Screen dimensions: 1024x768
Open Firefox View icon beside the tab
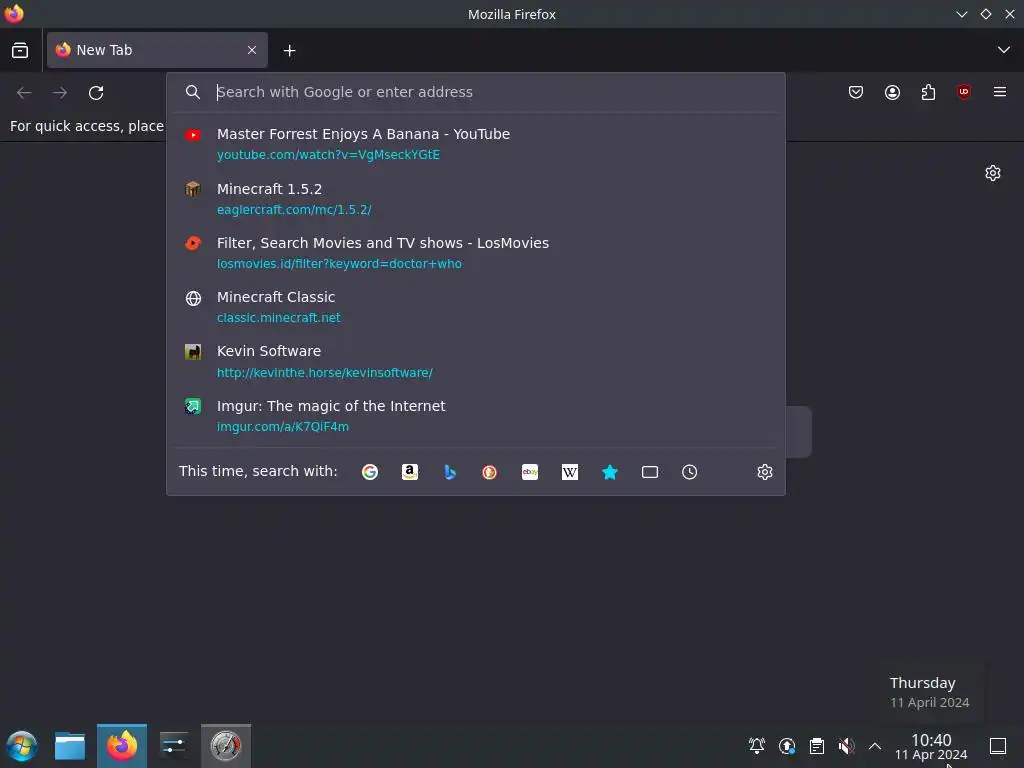20,50
